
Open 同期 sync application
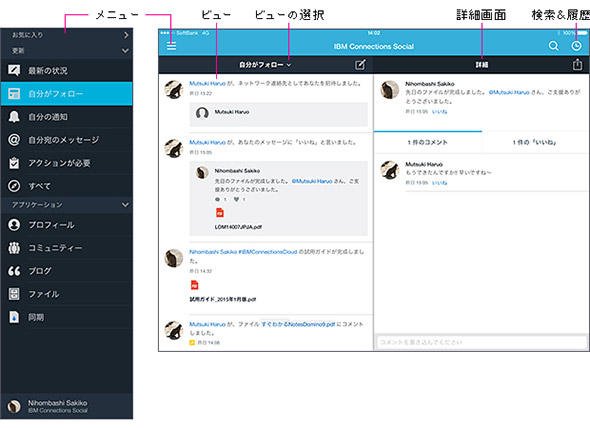(x=67, y=317)
